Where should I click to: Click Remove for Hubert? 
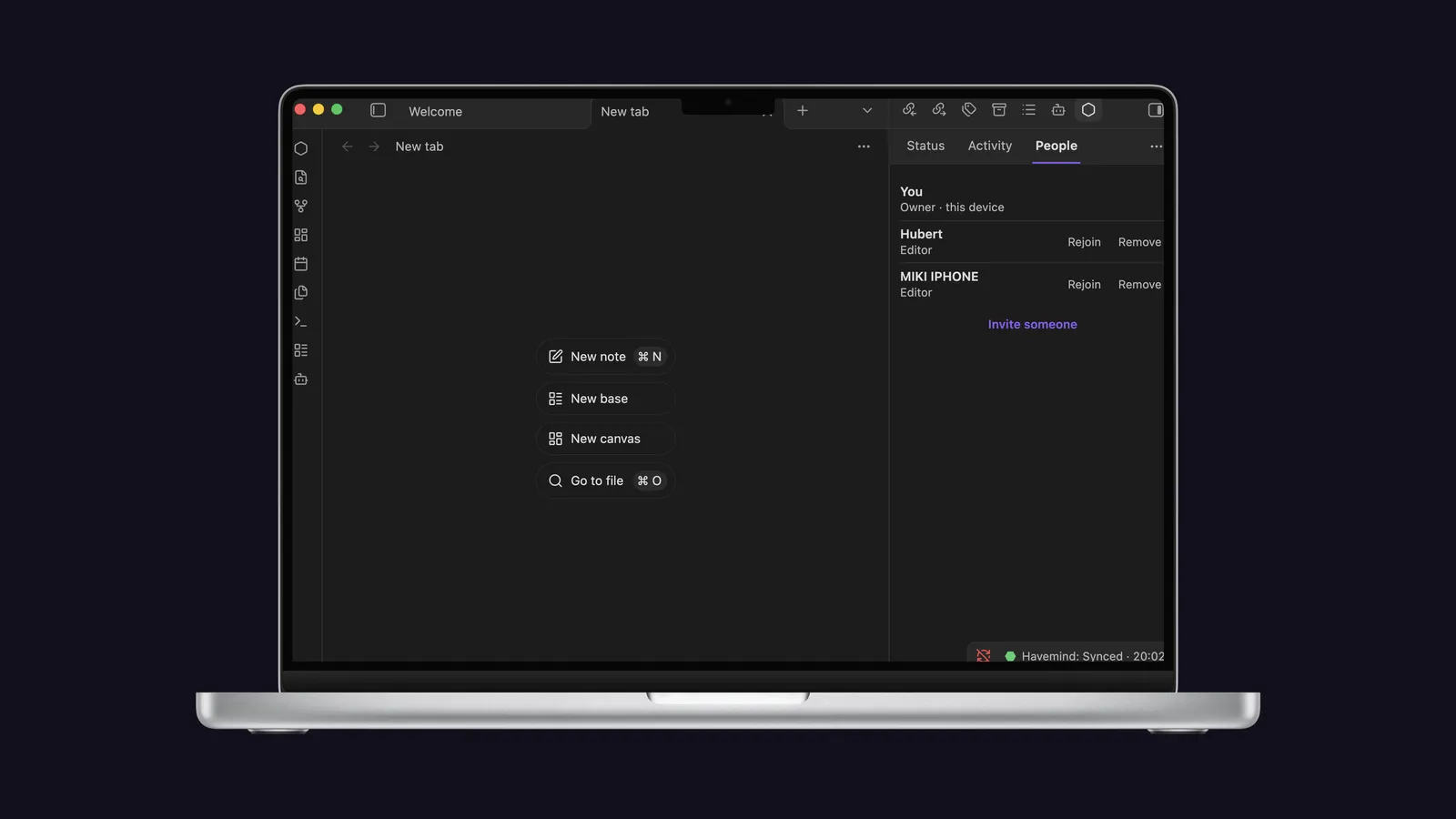(x=1139, y=242)
